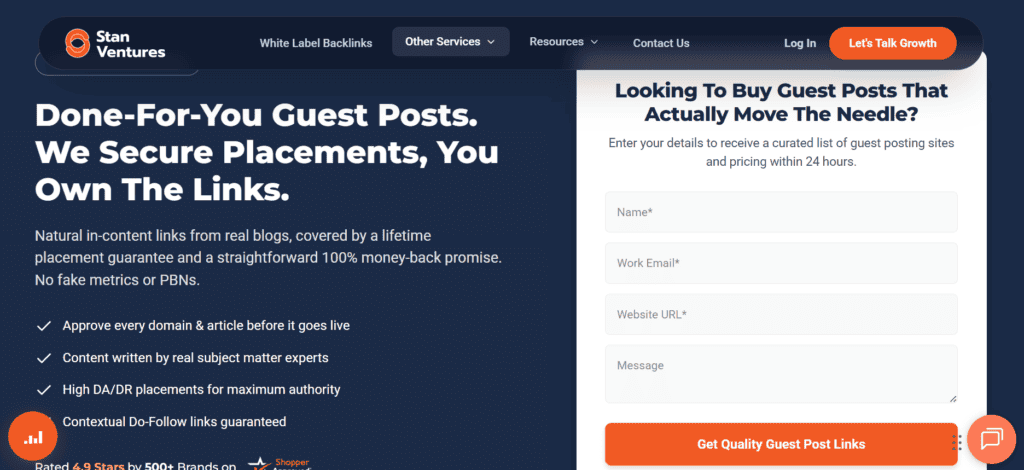The image size is (1024, 470).
Task: Click the Log In link
Action: 800,43
